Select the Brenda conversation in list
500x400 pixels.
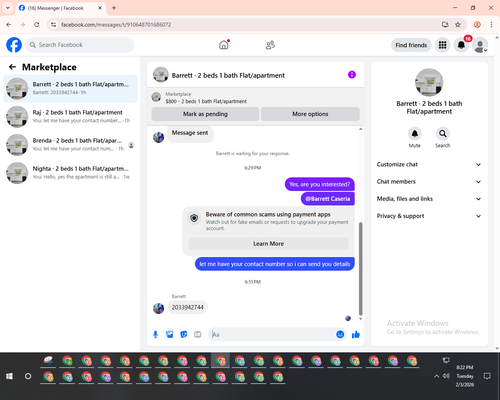(70, 145)
